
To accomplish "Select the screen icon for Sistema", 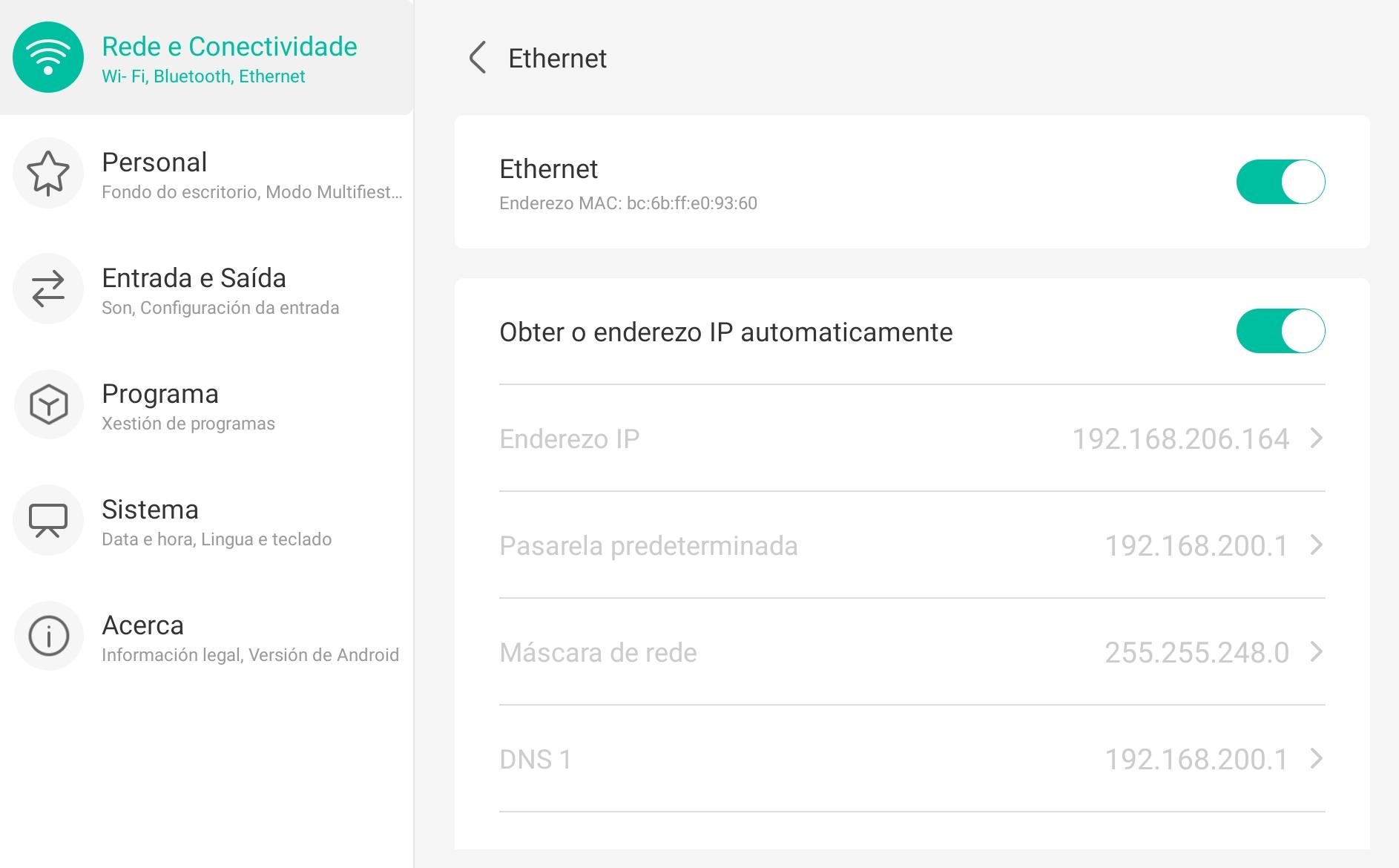I will (47, 520).
